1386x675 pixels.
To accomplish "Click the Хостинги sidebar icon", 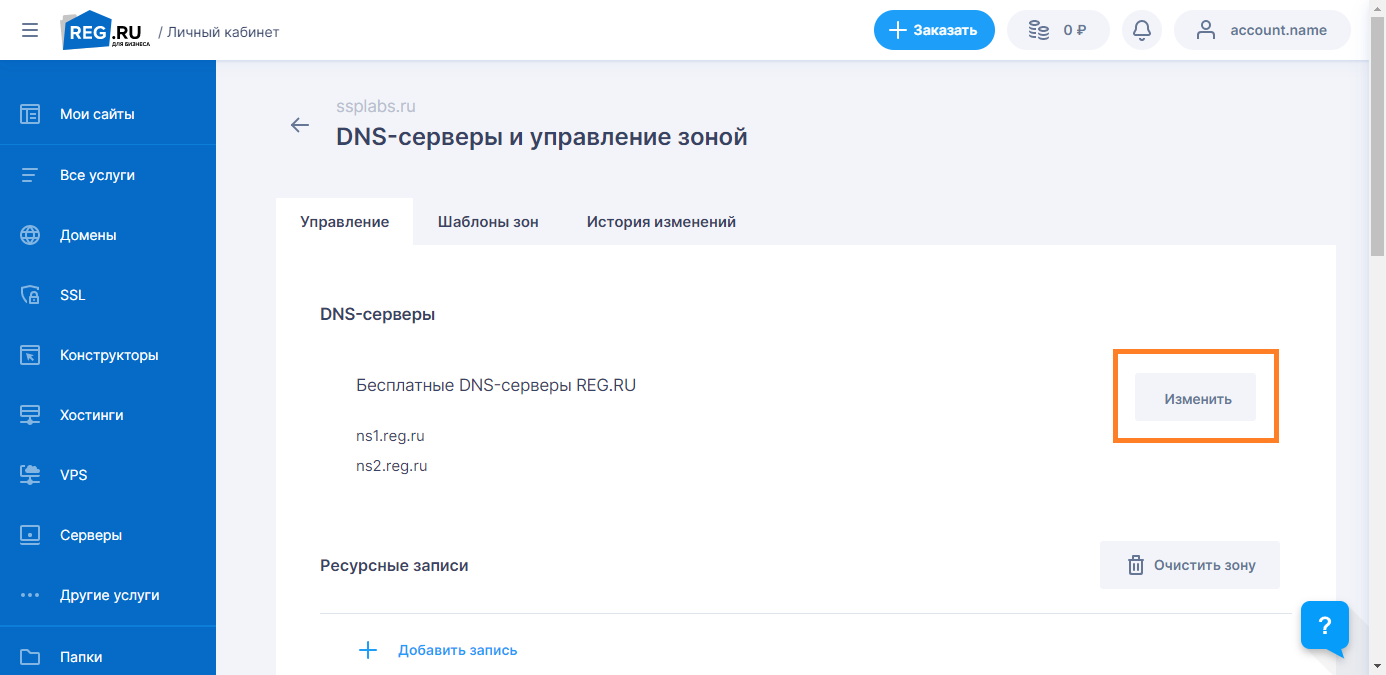I will (30, 415).
